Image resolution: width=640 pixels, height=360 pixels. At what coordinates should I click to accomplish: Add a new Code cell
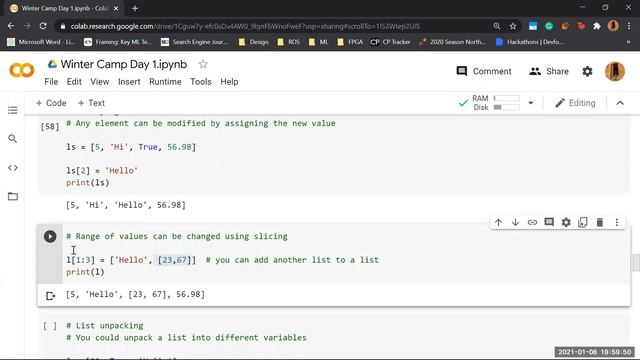click(51, 103)
